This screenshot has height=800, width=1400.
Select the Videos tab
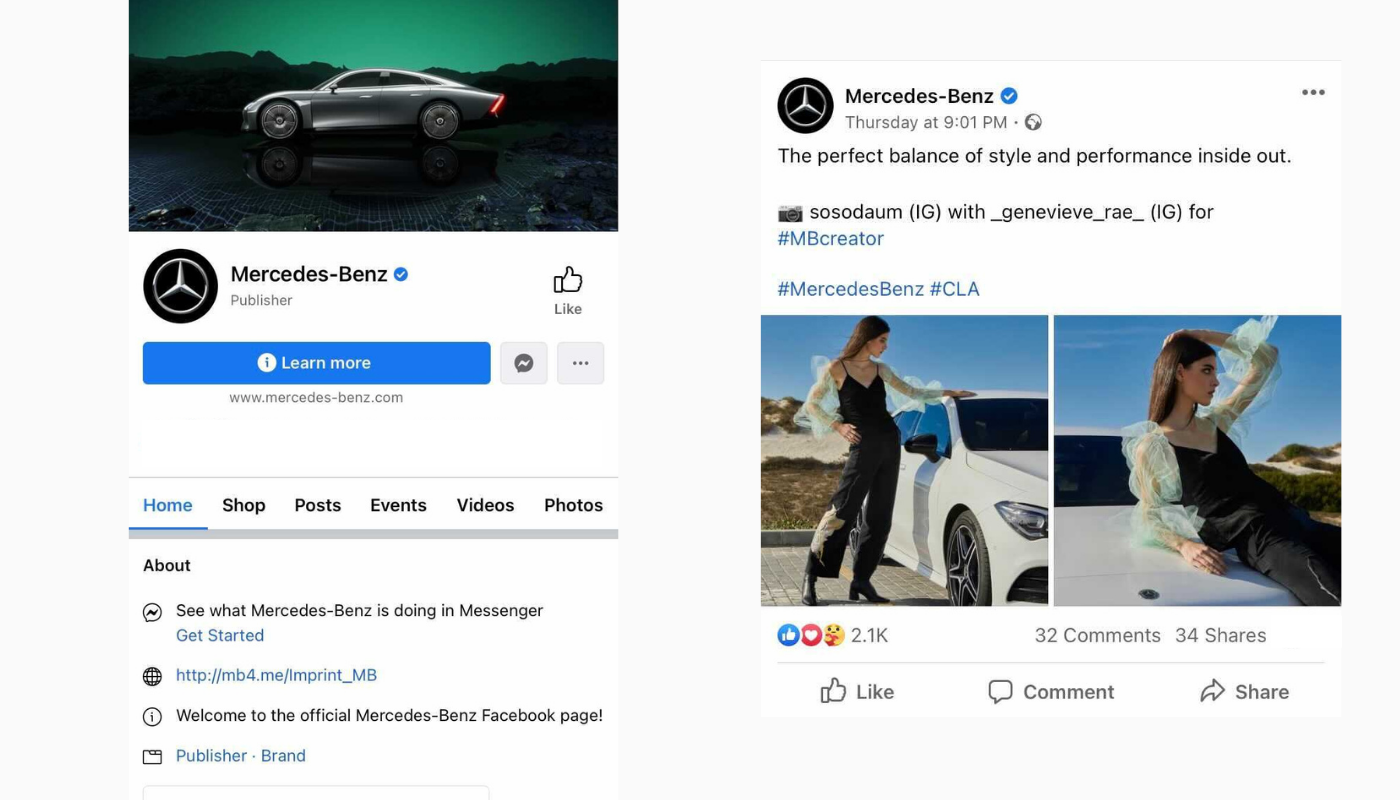coord(485,505)
